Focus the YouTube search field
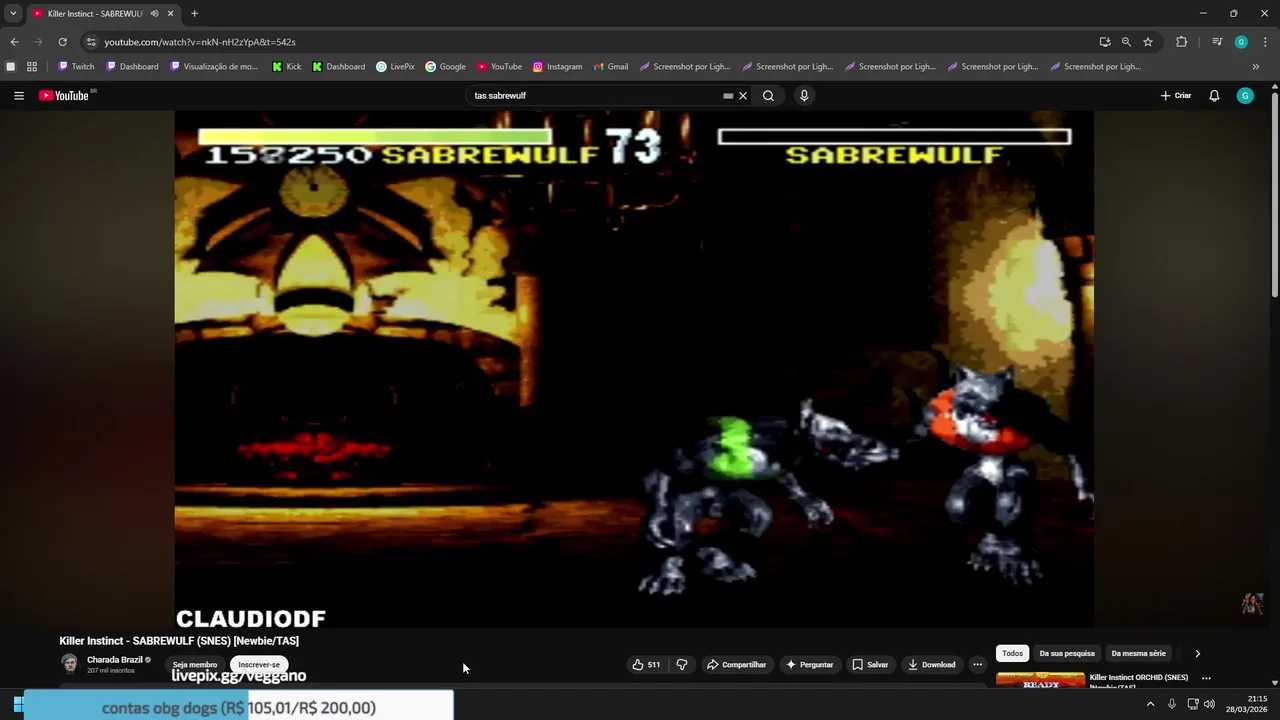 (x=595, y=96)
